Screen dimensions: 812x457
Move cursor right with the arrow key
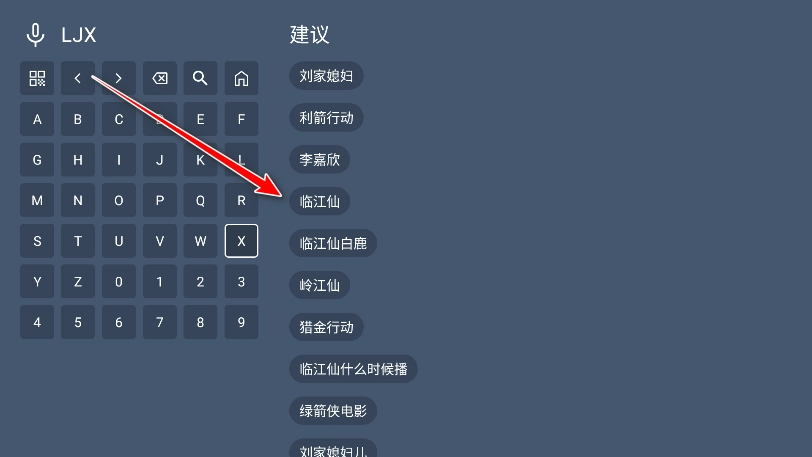pyautogui.click(x=119, y=78)
